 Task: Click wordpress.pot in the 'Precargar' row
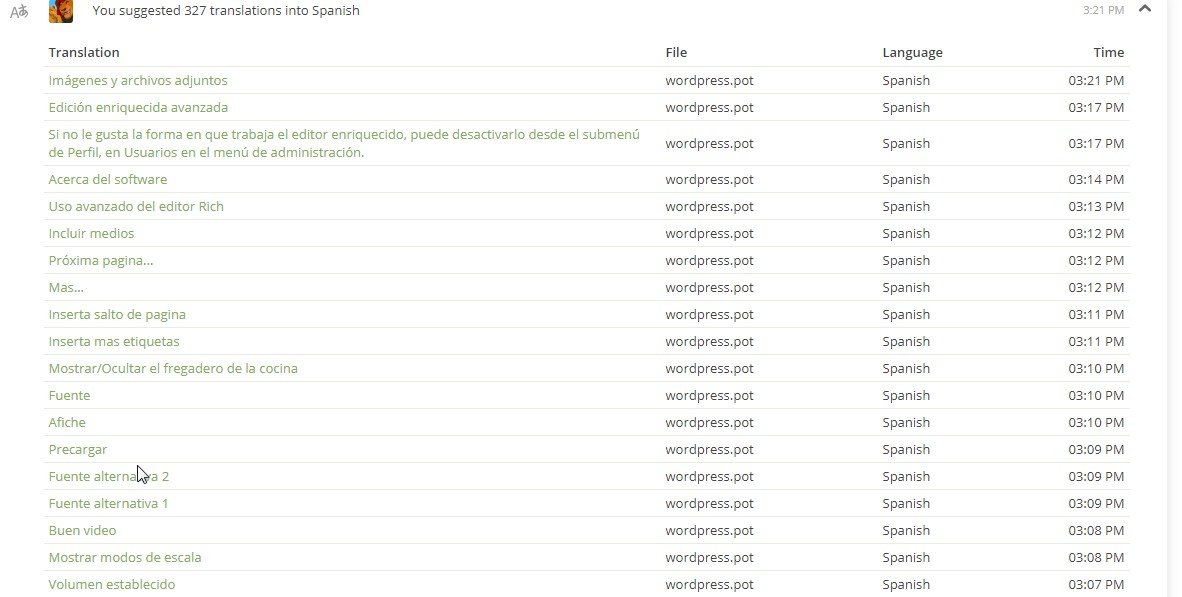709,450
